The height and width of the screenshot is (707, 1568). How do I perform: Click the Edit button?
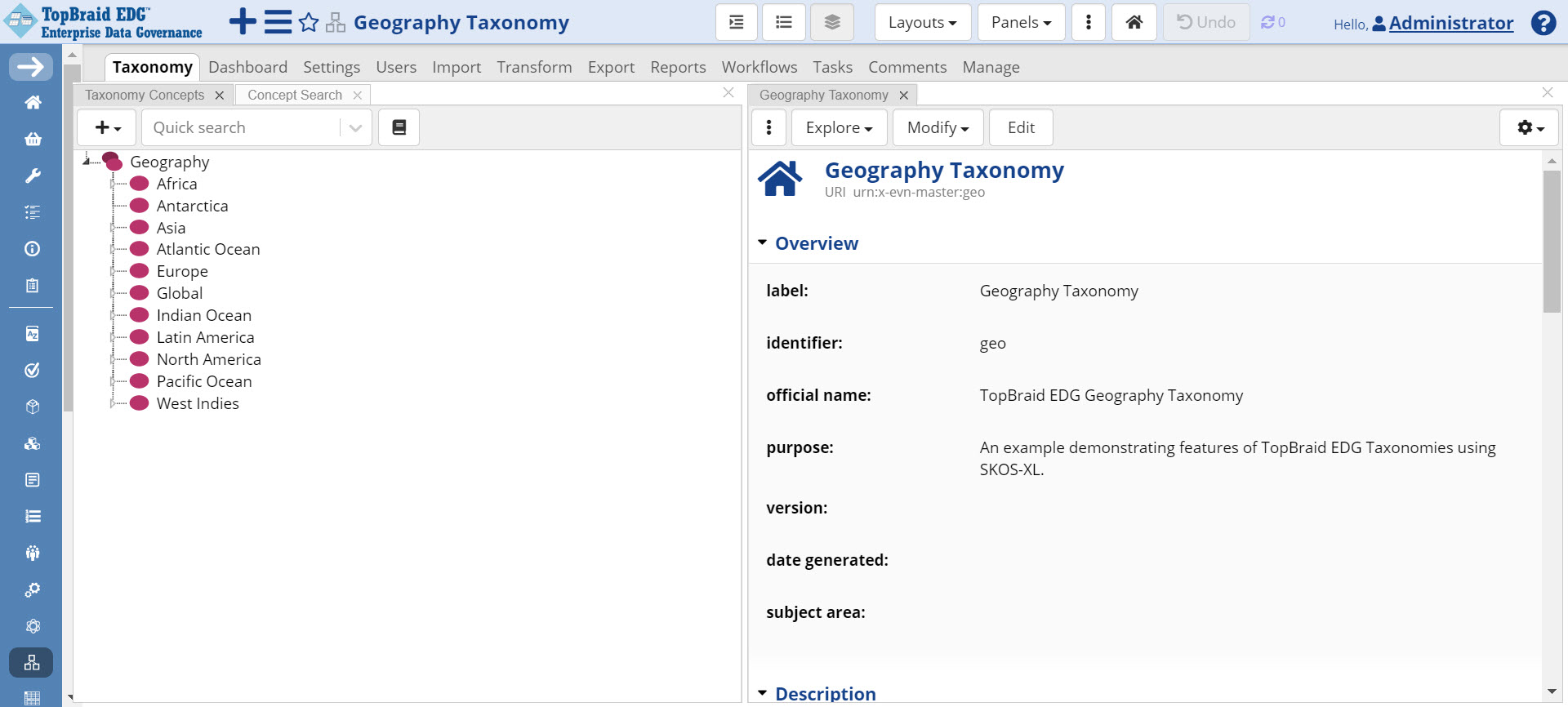point(1020,127)
